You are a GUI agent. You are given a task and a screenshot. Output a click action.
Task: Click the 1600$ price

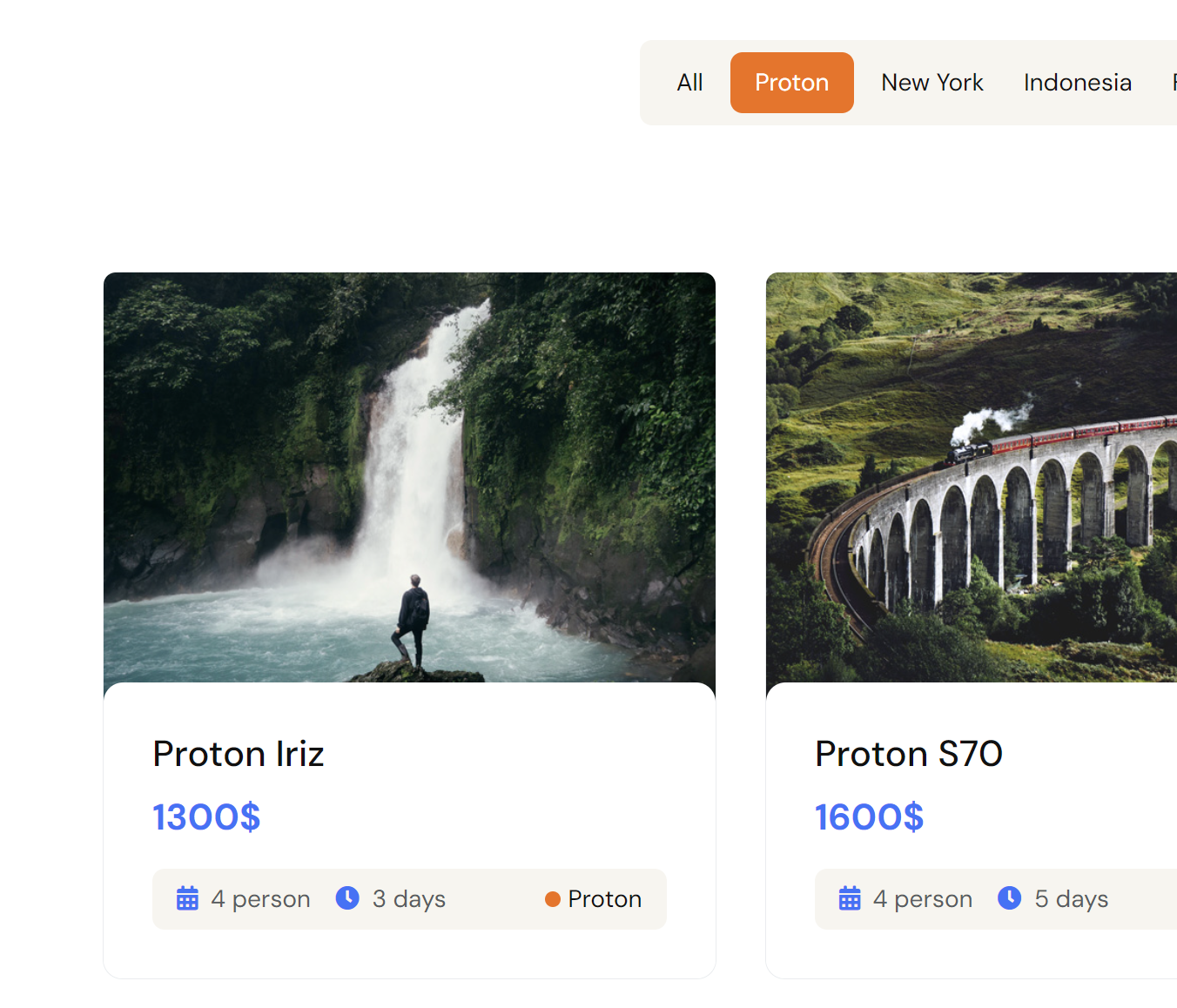click(x=869, y=817)
